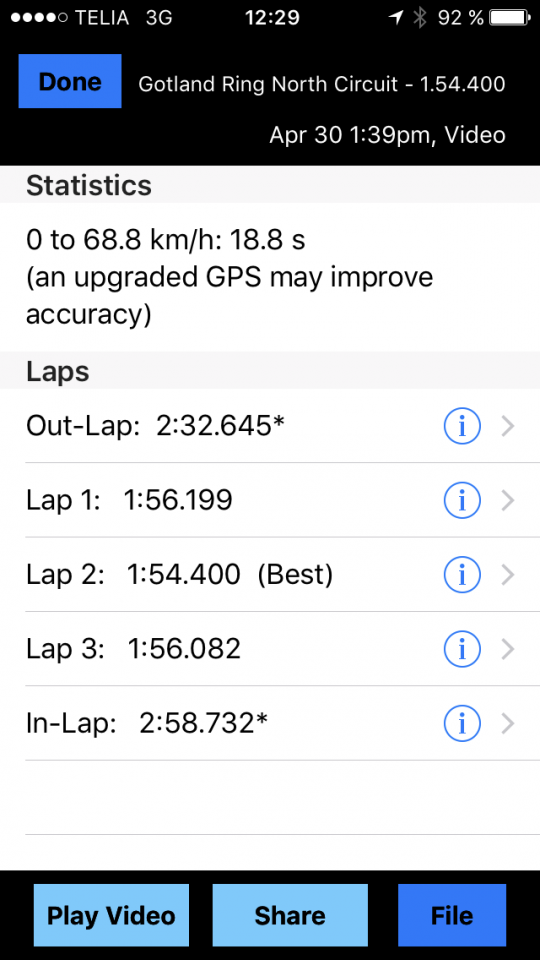
Task: Open info icon for Lap 1
Action: click(462, 500)
